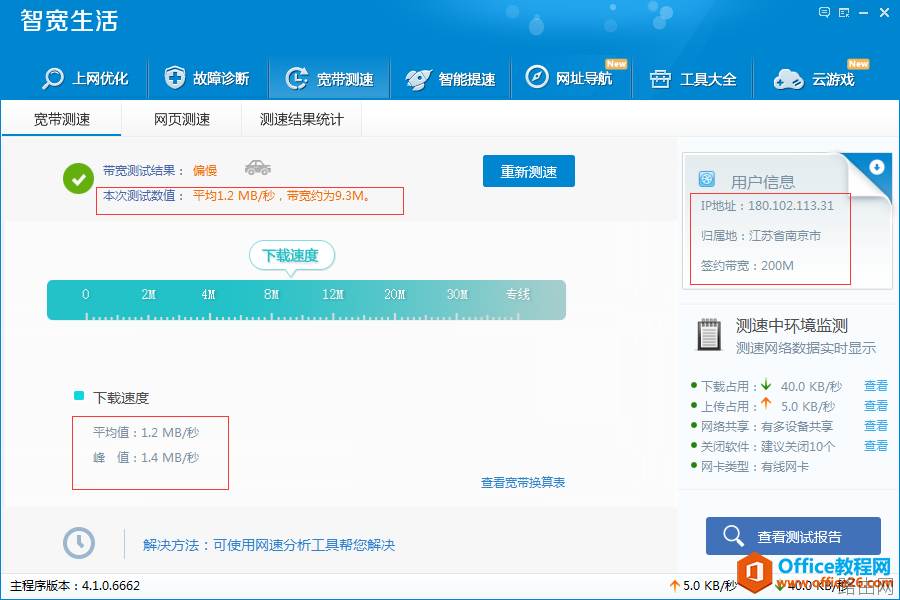Viewport: 900px width, 600px height.
Task: Click the car speed-level icon
Action: pyautogui.click(x=258, y=168)
